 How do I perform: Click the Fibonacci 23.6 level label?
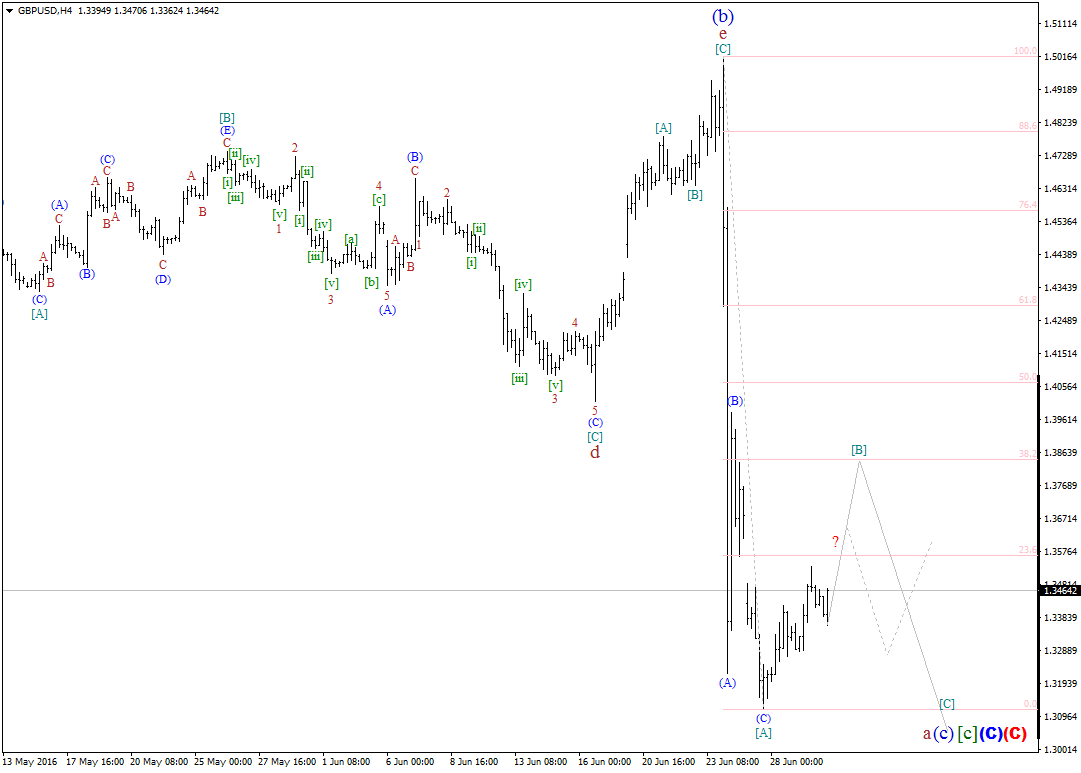1026,550
